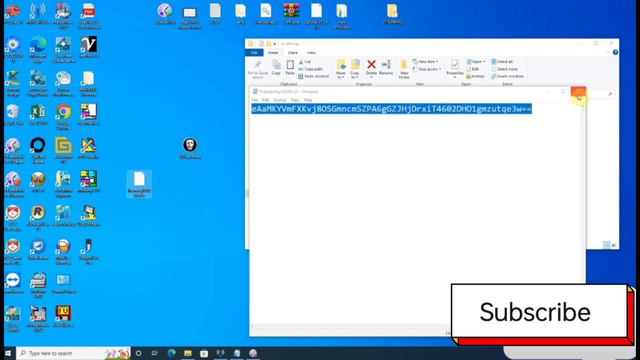Image resolution: width=640 pixels, height=360 pixels.
Task: Select the WinRAR icon on desktop
Action: pyautogui.click(x=291, y=14)
